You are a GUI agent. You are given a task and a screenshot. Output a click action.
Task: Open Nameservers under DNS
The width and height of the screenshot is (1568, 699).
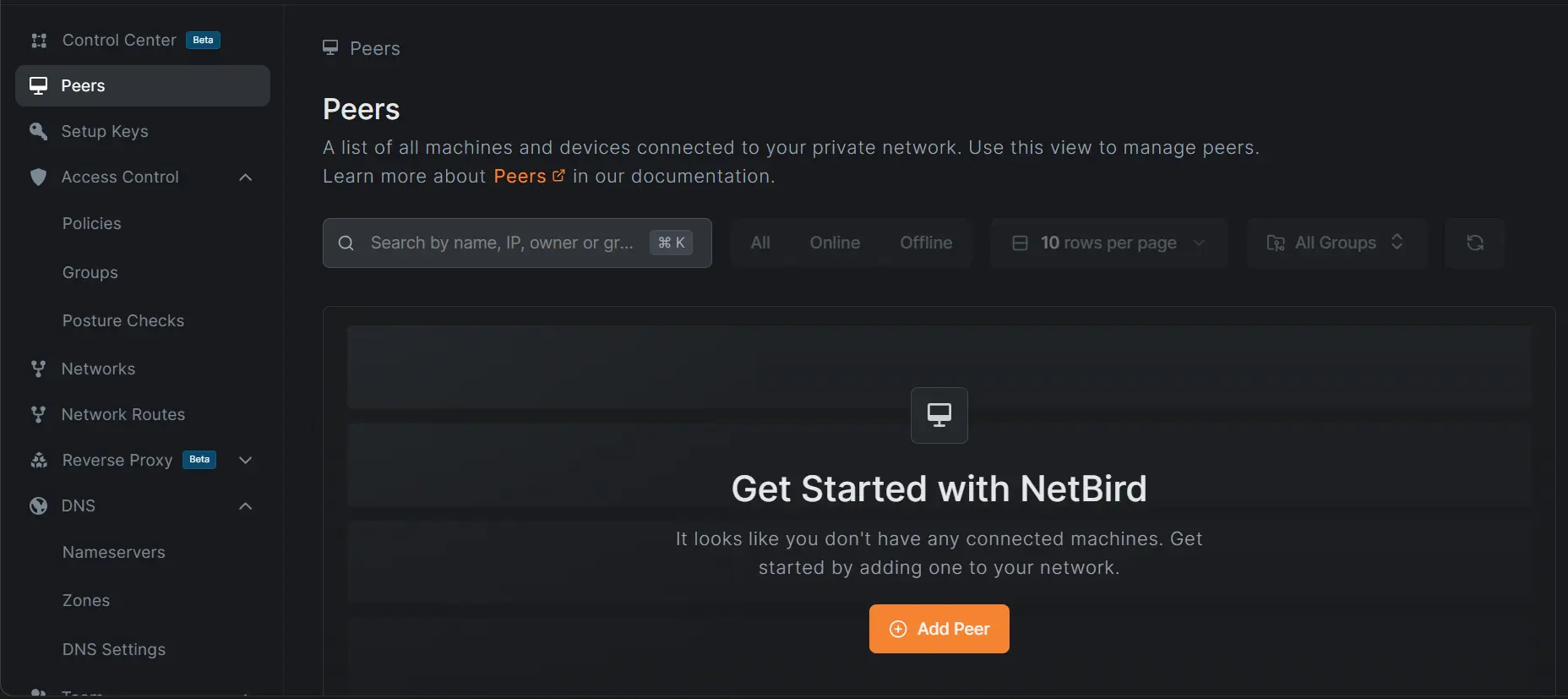click(113, 552)
